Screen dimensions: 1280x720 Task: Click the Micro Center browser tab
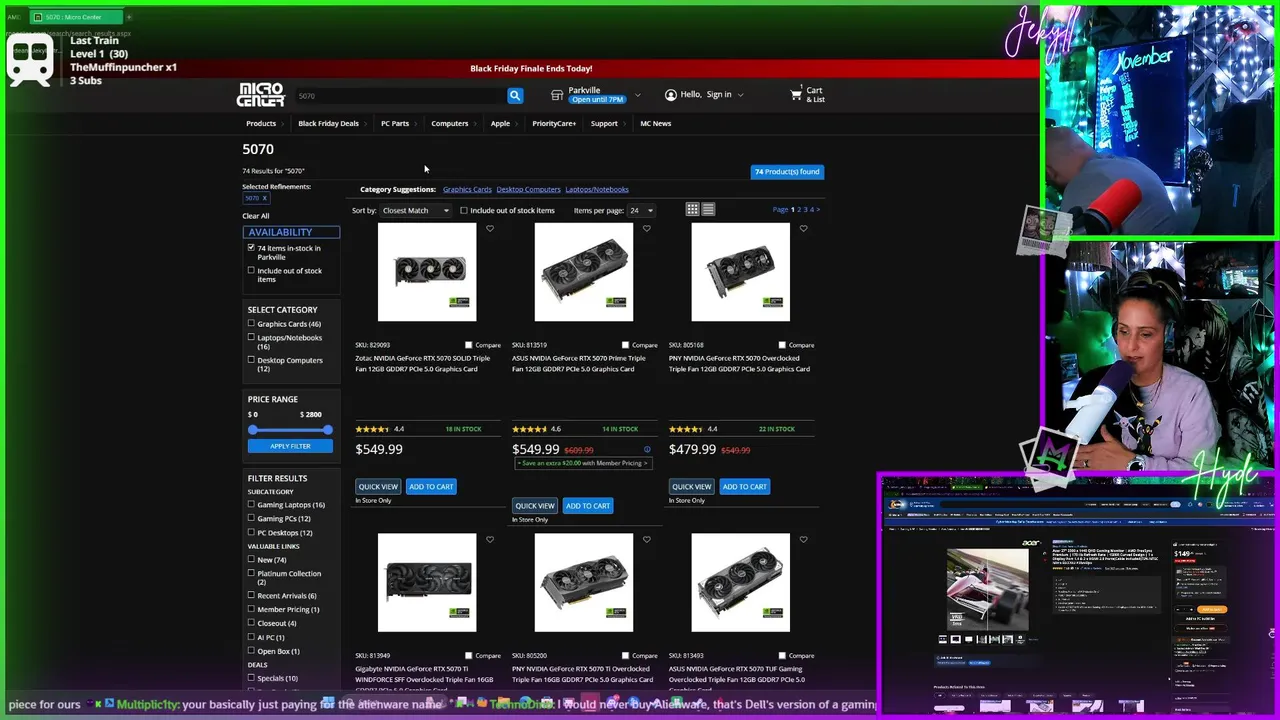76,17
